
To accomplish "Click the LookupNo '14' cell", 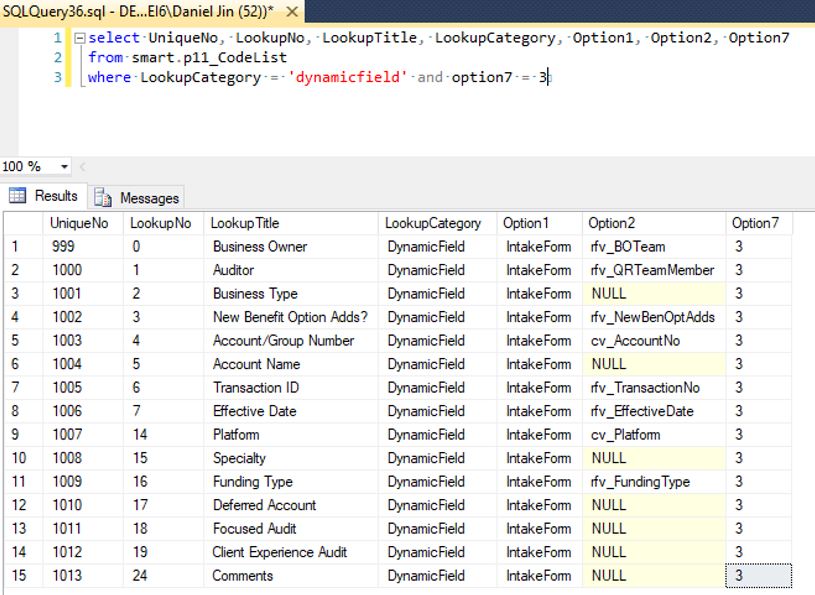I will [163, 434].
